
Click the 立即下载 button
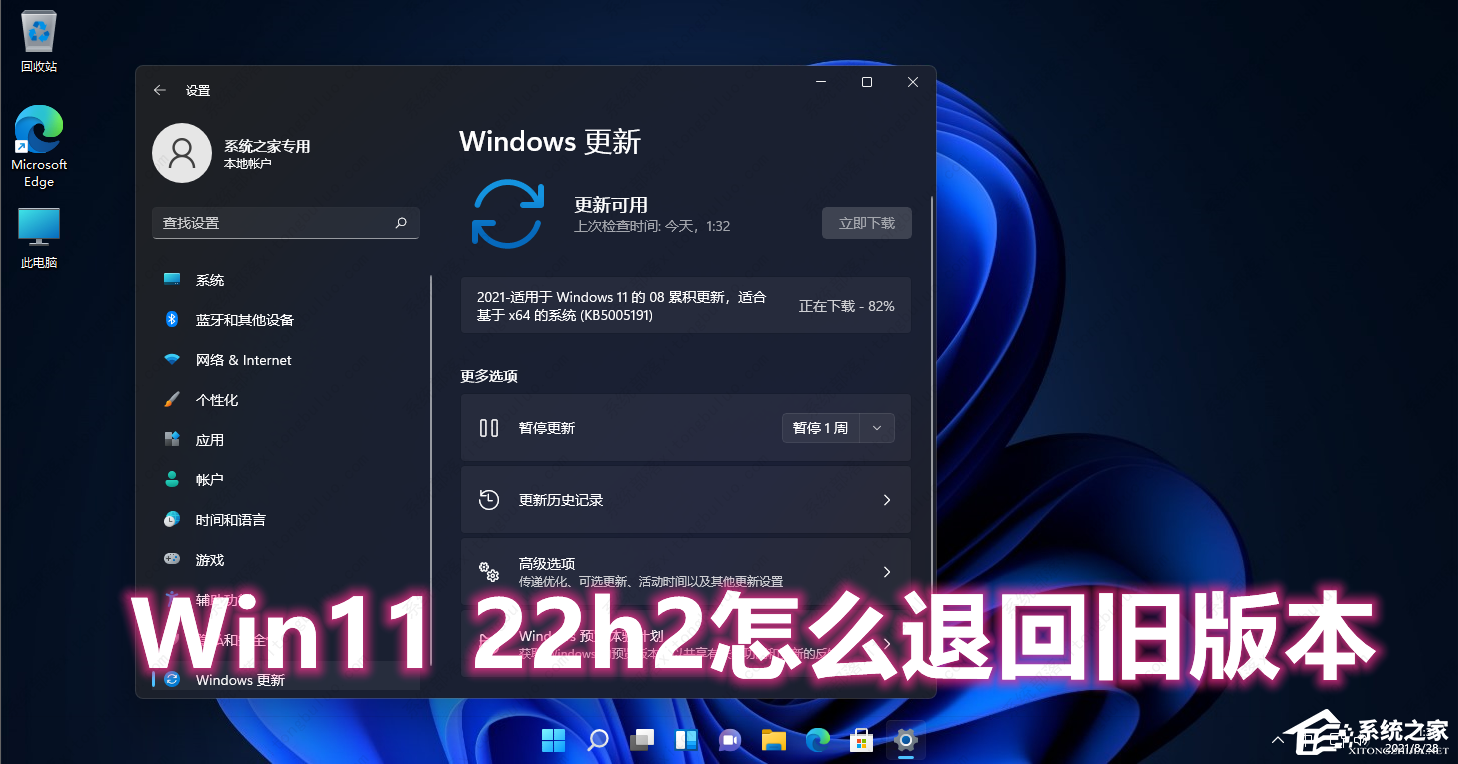coord(867,223)
